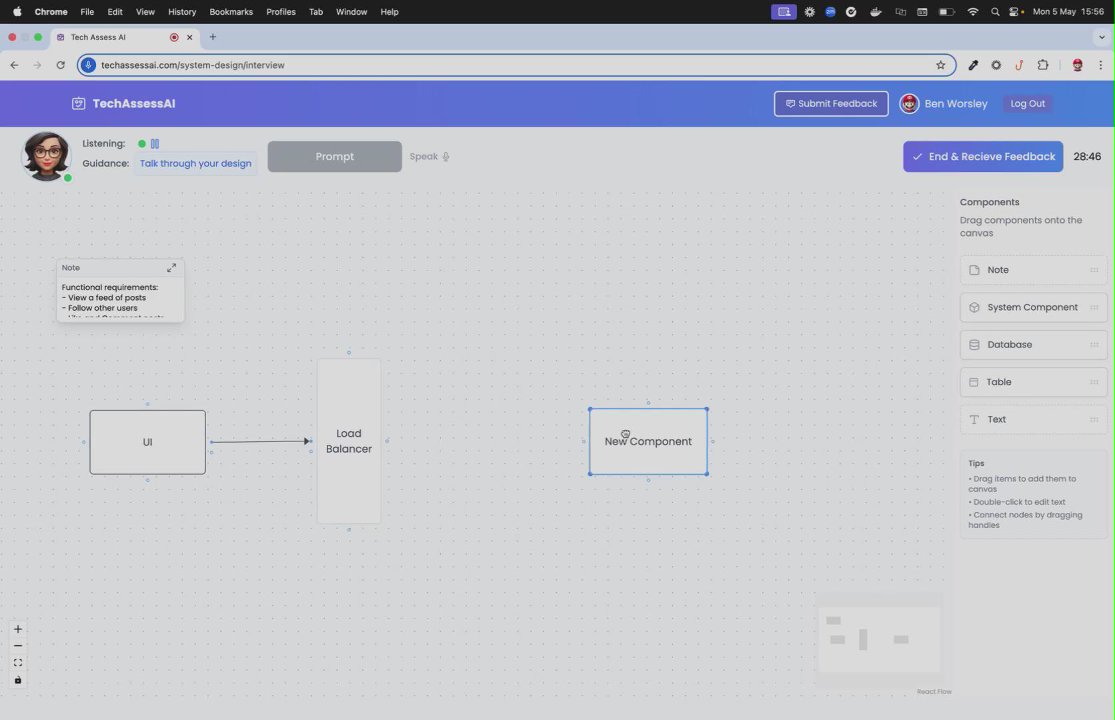
Task: Select the New Component node
Action: click(648, 441)
